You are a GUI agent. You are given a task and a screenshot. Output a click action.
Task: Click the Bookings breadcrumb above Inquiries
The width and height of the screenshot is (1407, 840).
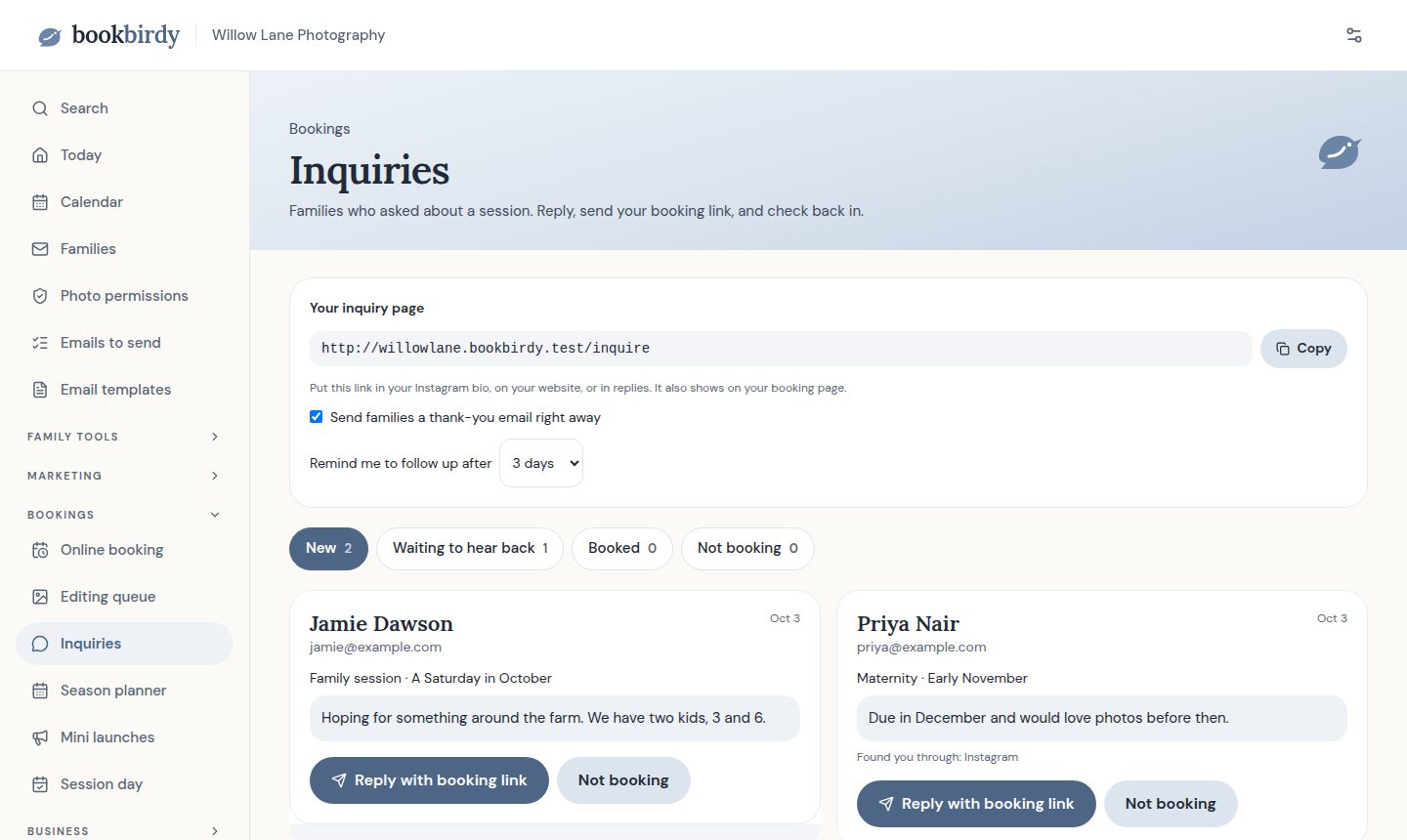click(x=320, y=129)
